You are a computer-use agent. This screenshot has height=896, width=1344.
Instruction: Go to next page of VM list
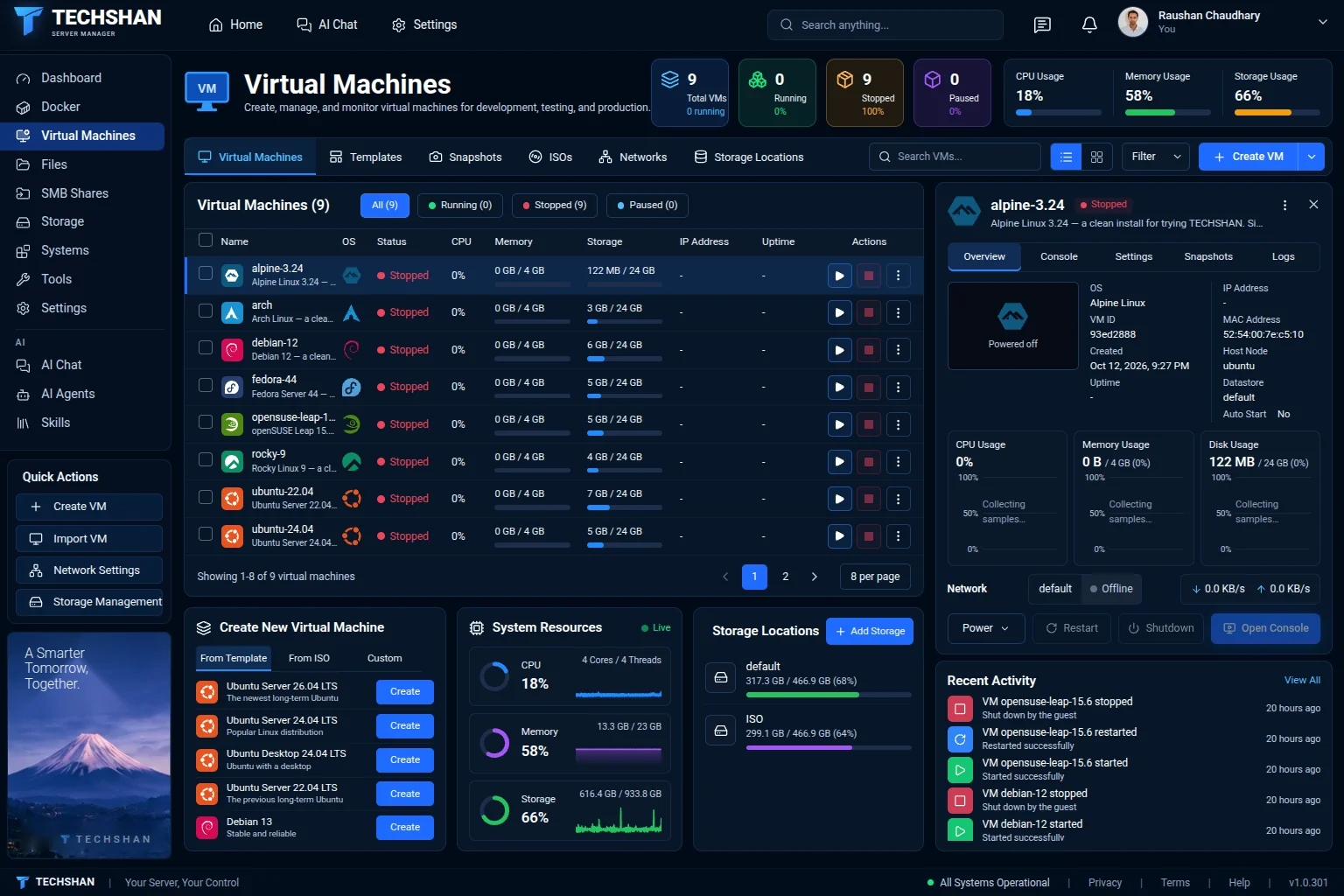tap(815, 577)
